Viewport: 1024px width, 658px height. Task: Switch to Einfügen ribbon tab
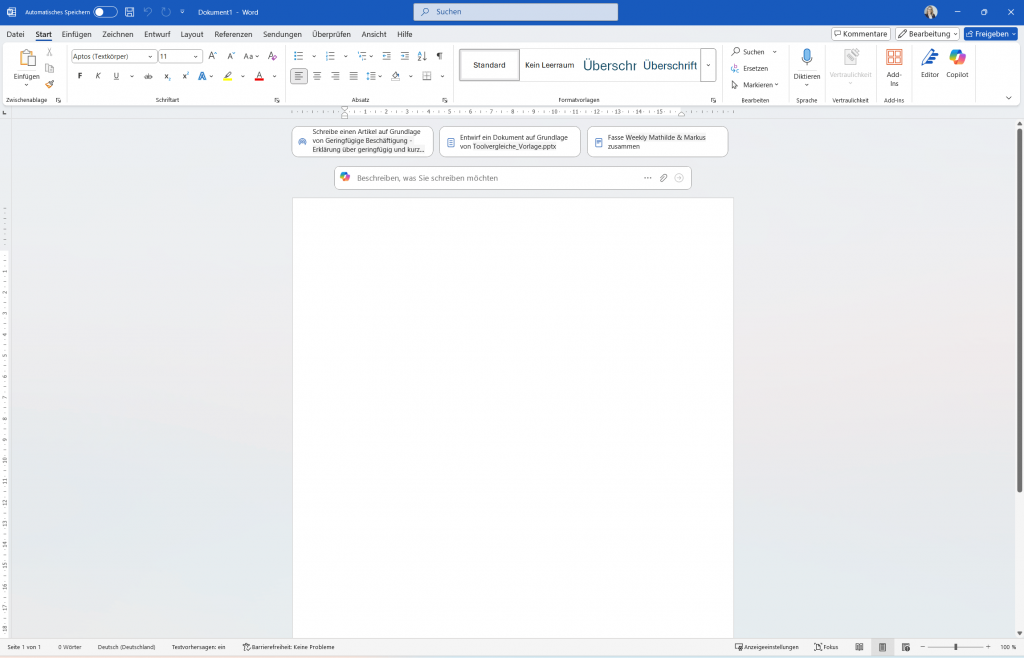[76, 34]
